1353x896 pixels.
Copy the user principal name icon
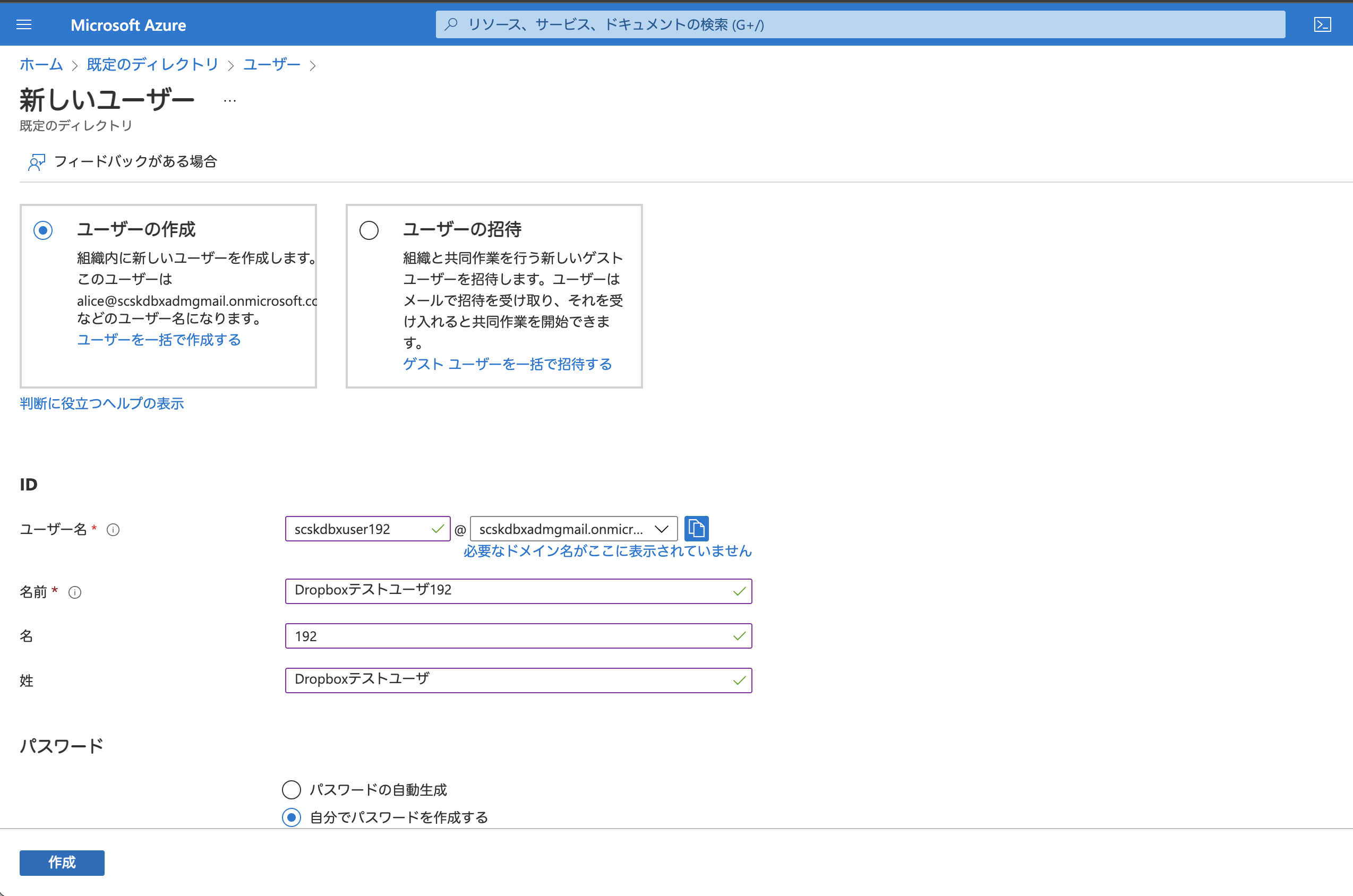696,529
